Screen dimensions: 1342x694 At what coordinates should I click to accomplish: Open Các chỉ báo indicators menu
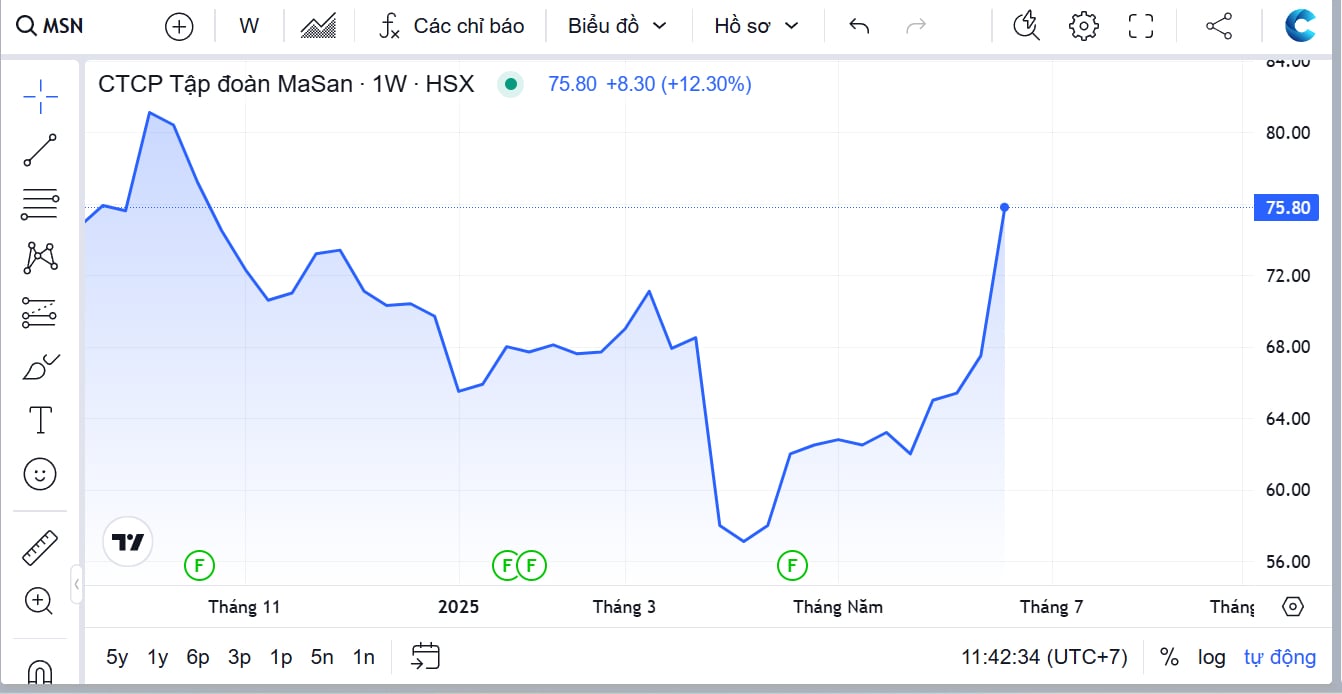click(x=451, y=26)
